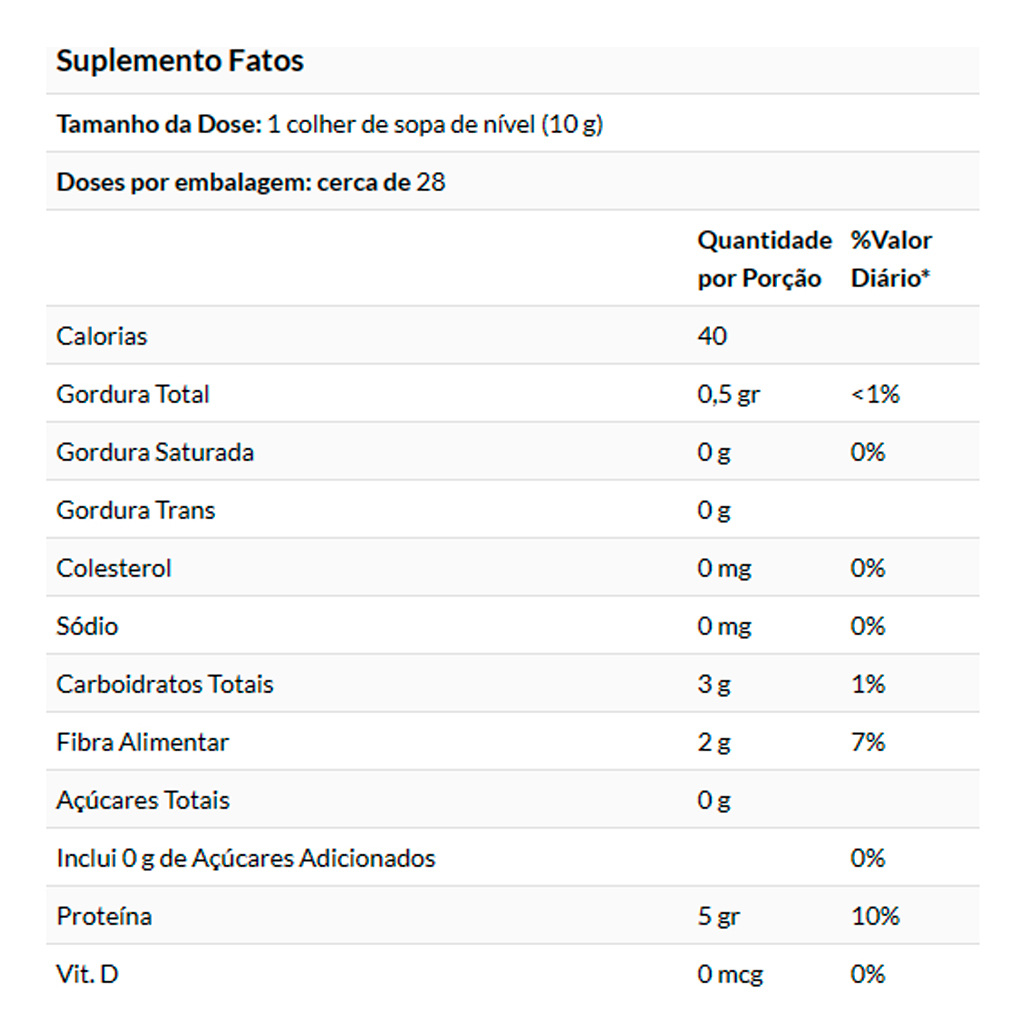Image resolution: width=1026 pixels, height=1034 pixels.
Task: Click the "Fibra Alimentar" row label
Action: coord(143,742)
